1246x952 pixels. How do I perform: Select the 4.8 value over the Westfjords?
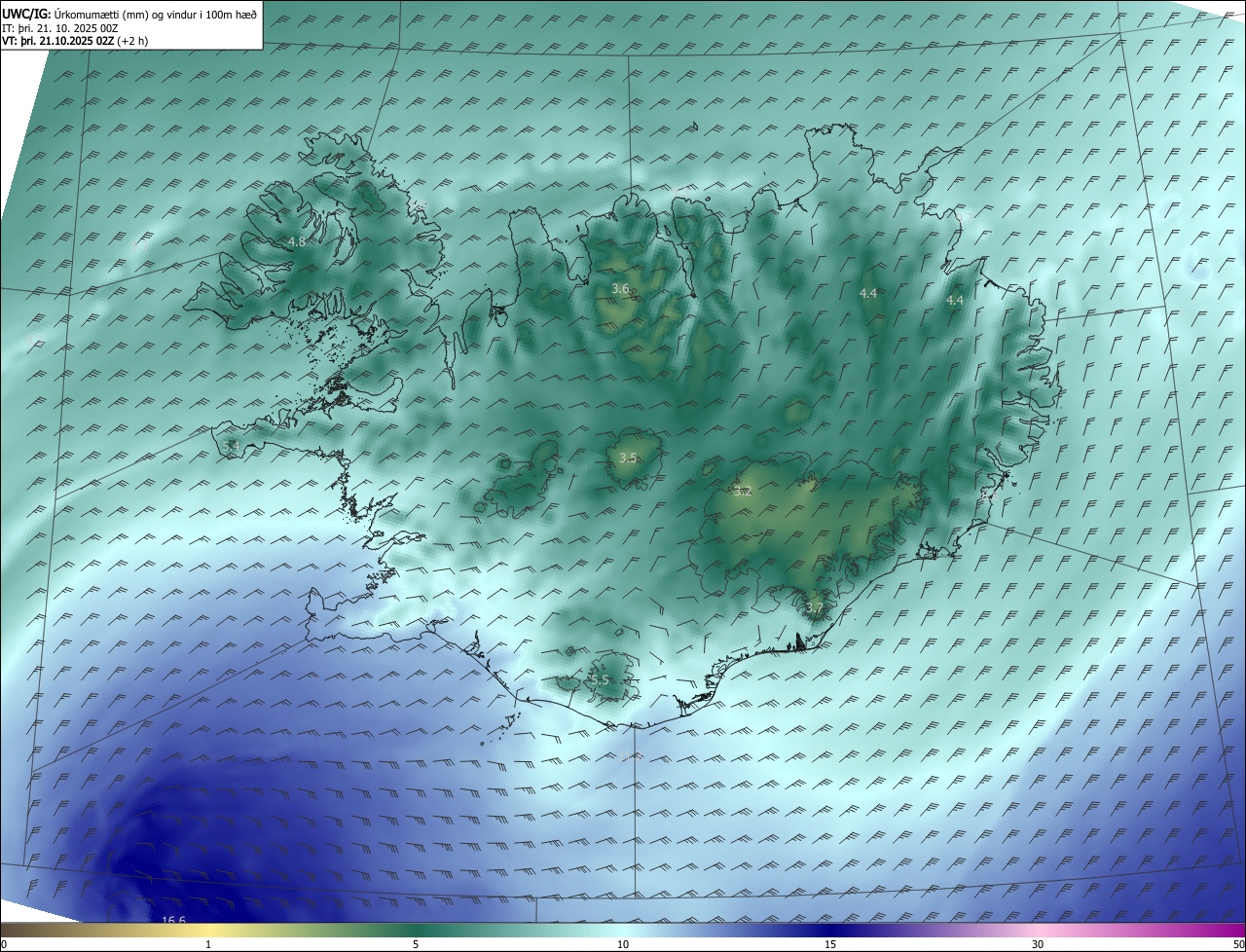click(297, 241)
